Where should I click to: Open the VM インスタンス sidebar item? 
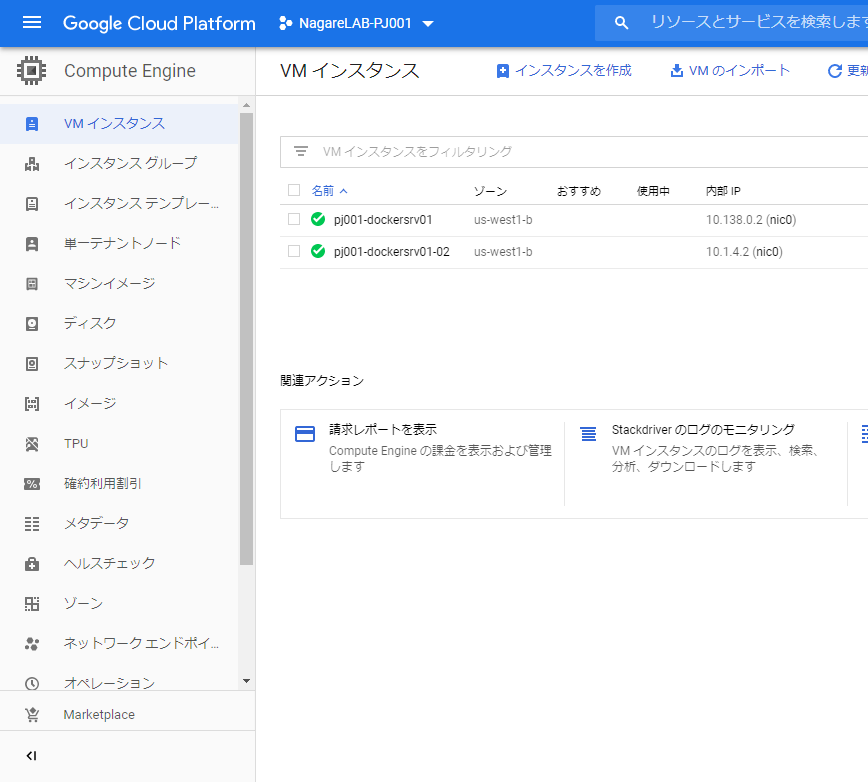point(119,124)
